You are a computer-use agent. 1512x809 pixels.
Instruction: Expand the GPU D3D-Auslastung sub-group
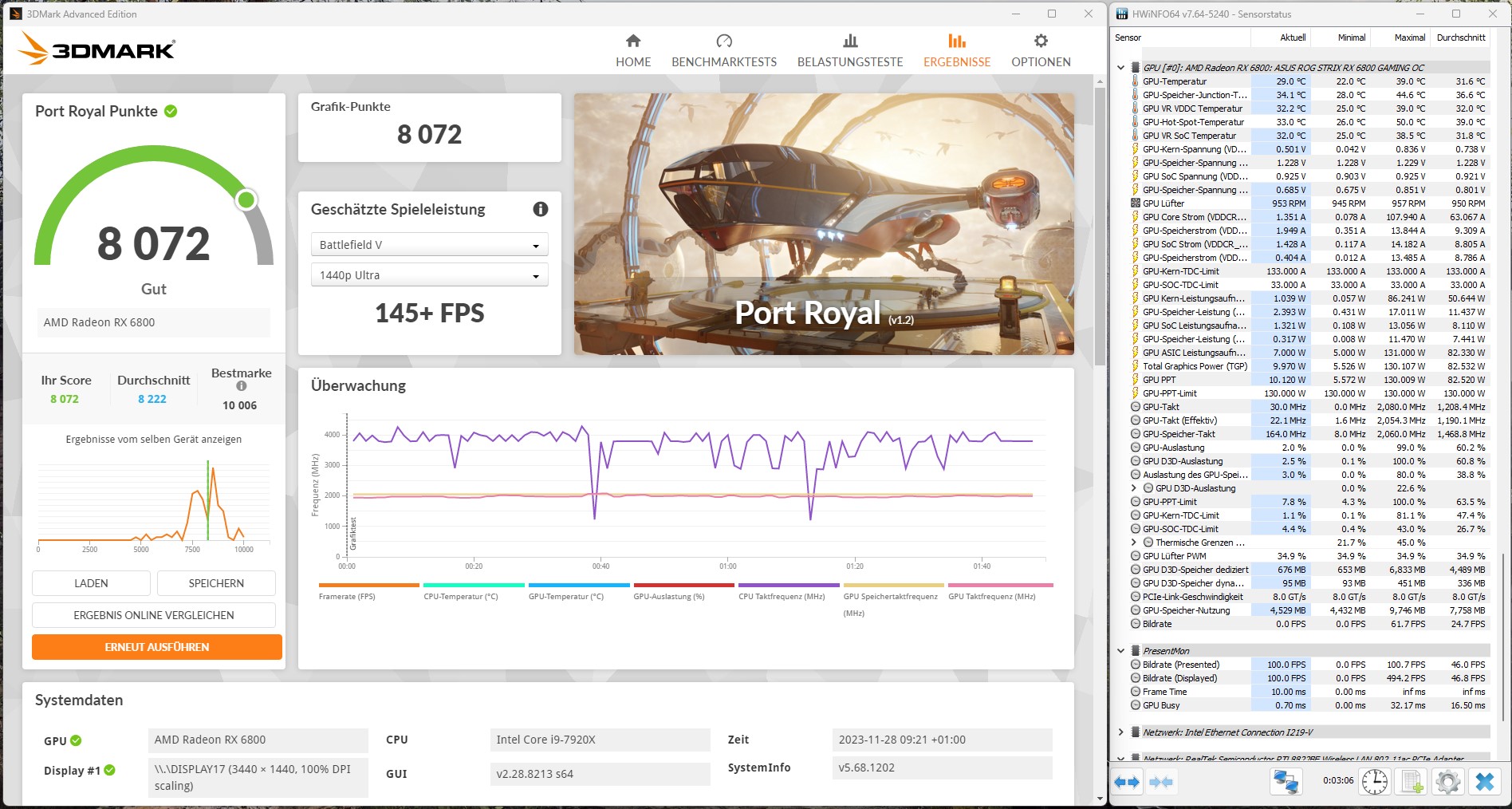point(1134,488)
